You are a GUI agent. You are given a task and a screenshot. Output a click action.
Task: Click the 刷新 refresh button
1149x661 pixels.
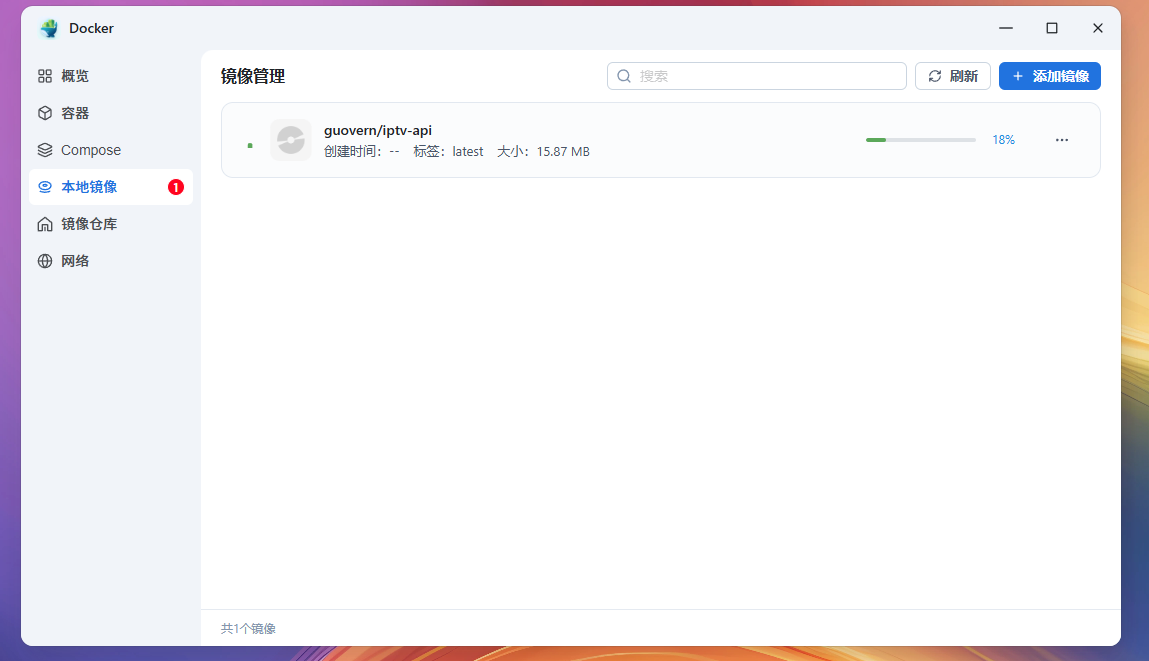[x=953, y=76]
